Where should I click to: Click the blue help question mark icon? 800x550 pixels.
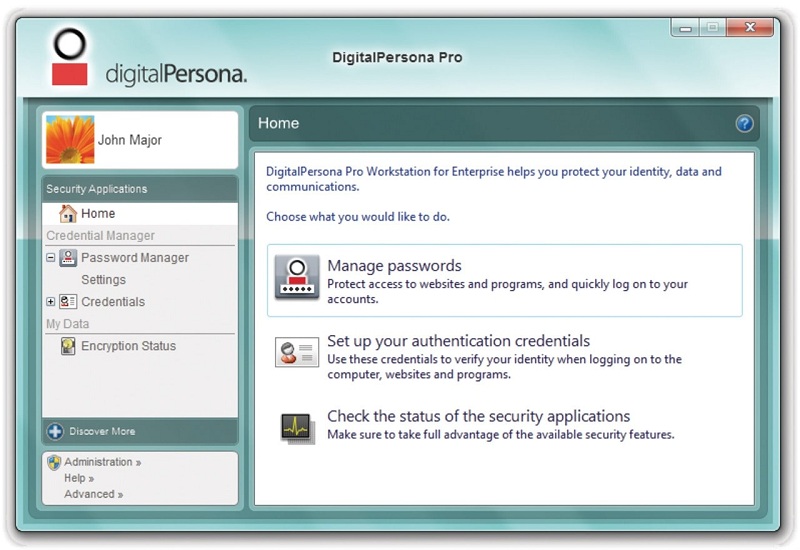pos(744,124)
